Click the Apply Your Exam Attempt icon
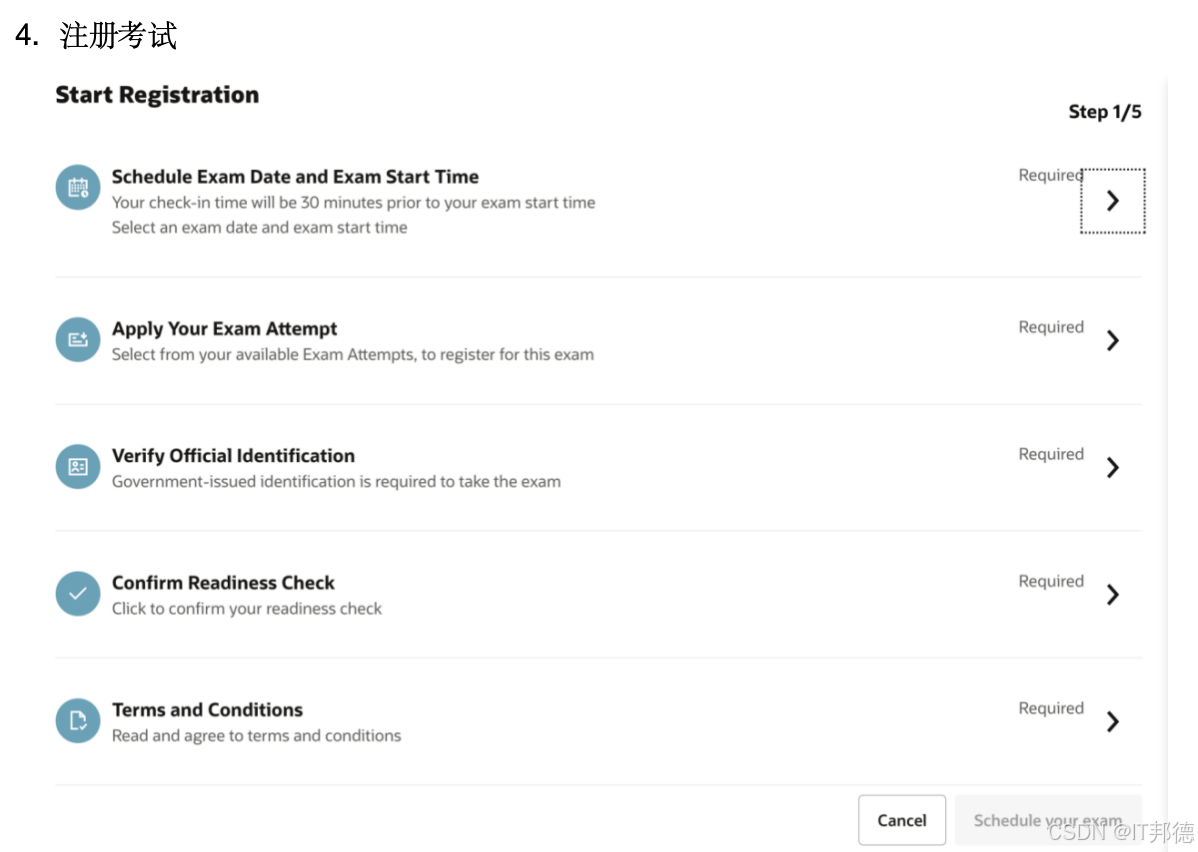The height and width of the screenshot is (852, 1198). (78, 340)
